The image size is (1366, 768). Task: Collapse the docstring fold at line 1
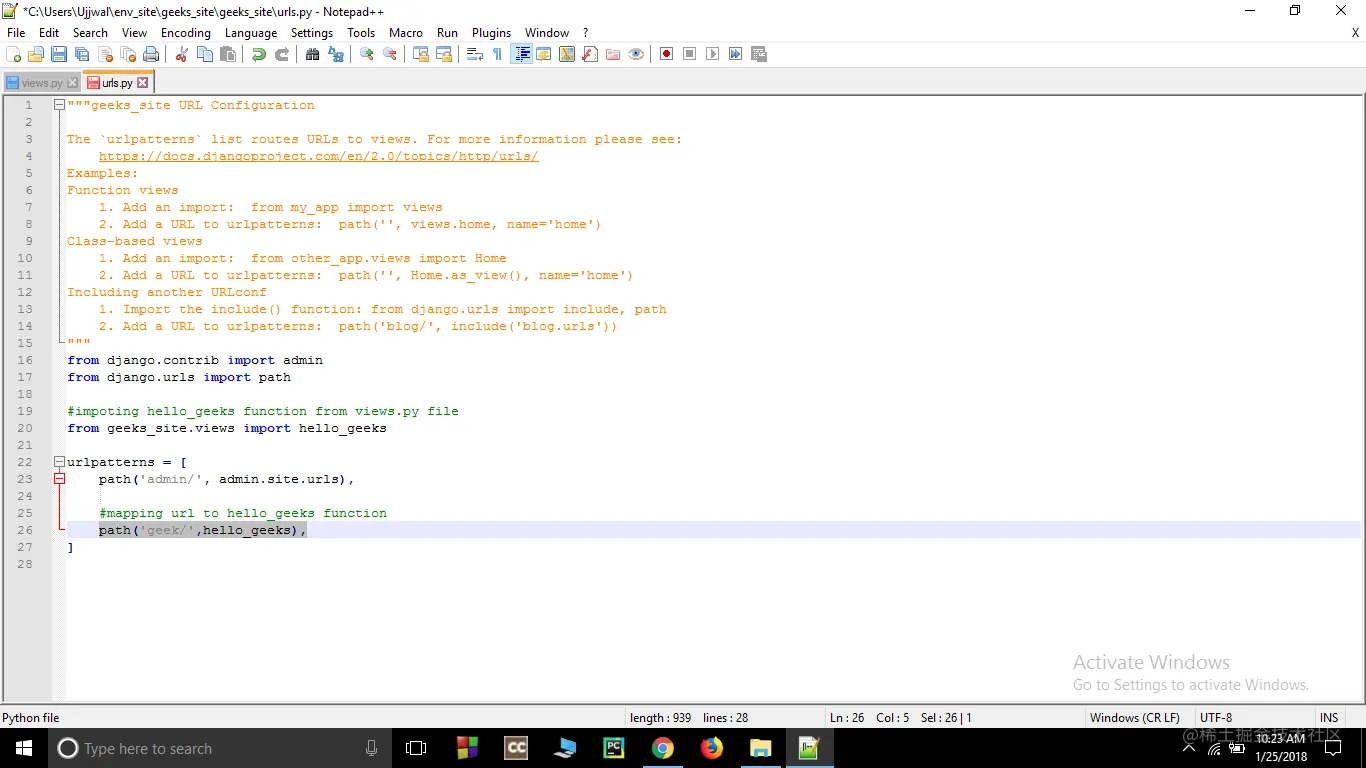point(59,105)
